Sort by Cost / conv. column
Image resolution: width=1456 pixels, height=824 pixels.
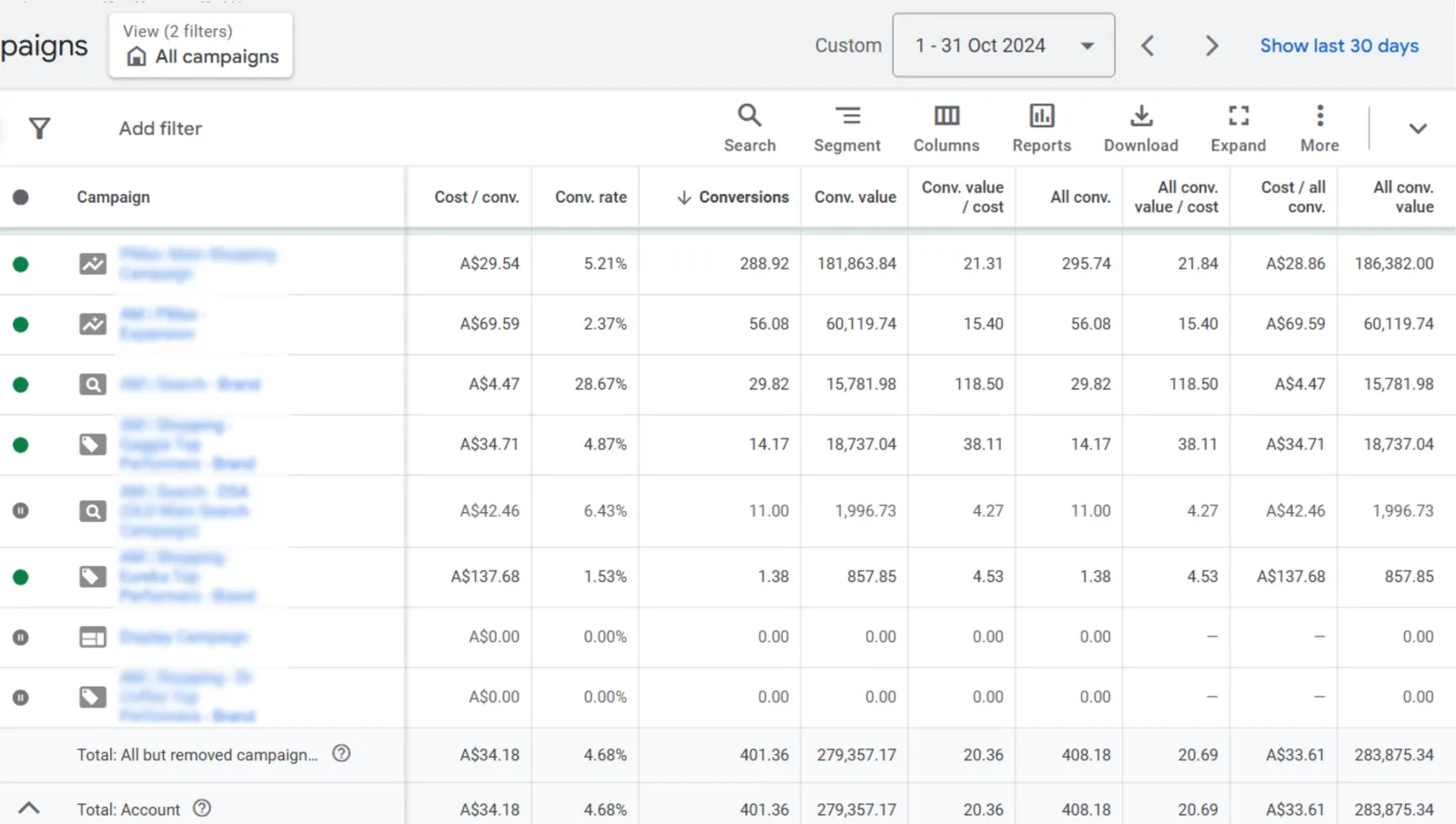[477, 196]
